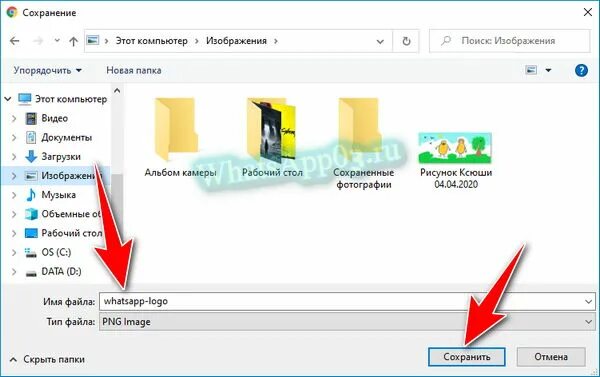
Task: Expand chevron after 'Изображения' in address bar
Action: point(276,41)
